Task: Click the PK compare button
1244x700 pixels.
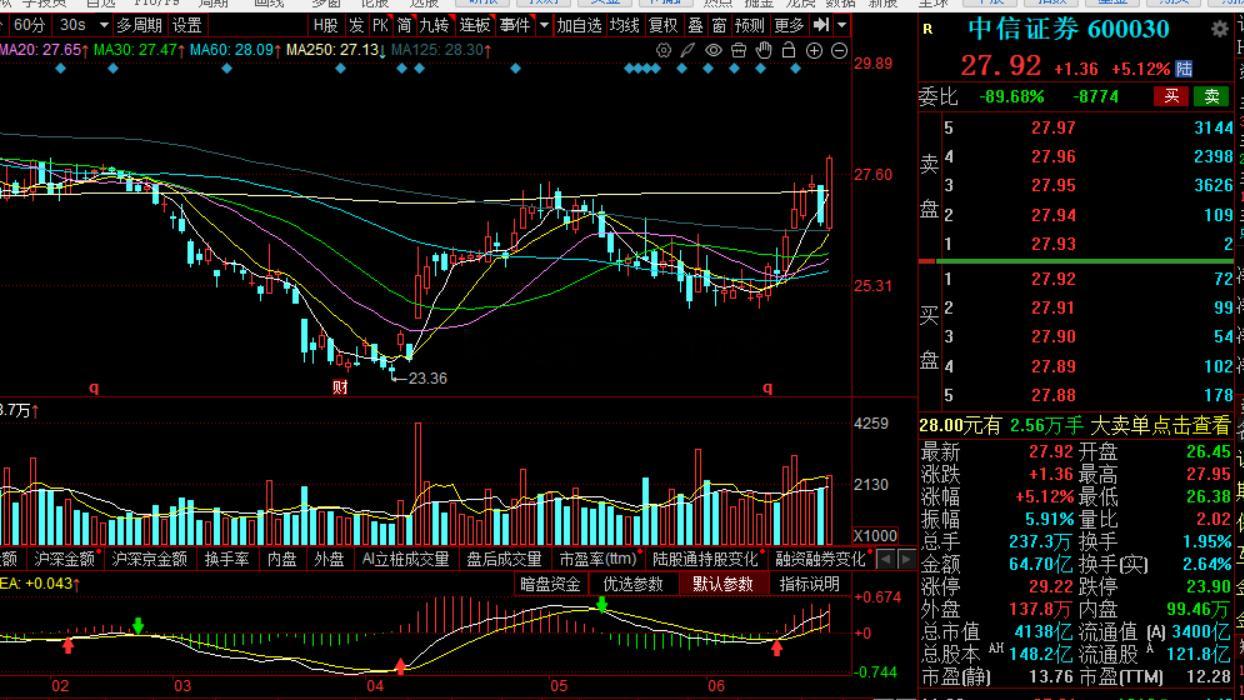Action: pos(380,25)
